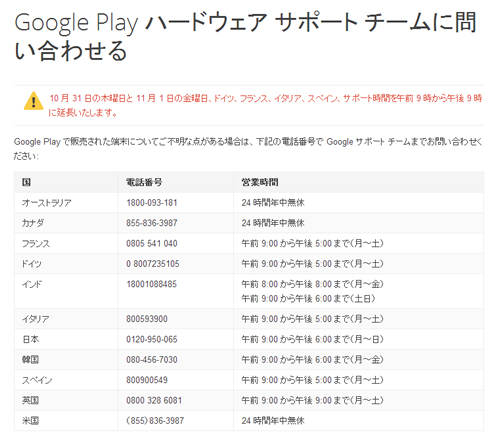
Task: Select the red notice text about 10 月 31 日
Action: click(266, 105)
